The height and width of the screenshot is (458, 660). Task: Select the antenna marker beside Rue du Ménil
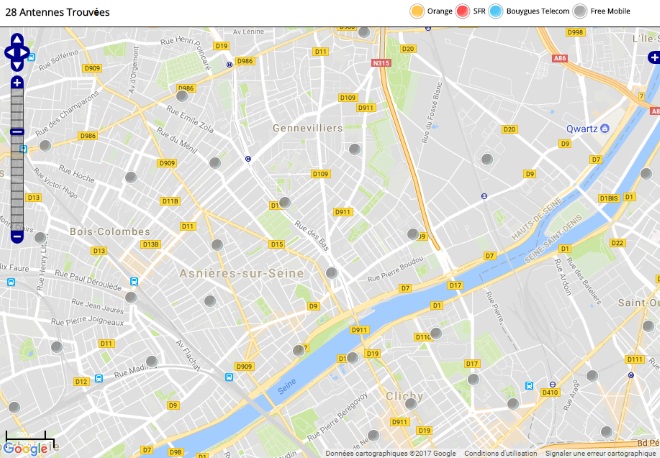click(215, 163)
